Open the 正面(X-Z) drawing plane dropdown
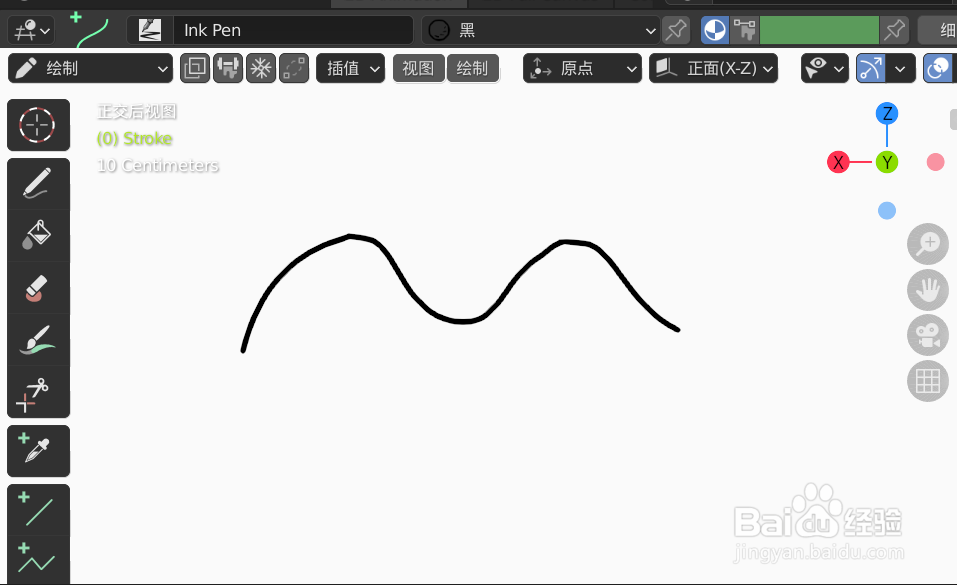The width and height of the screenshot is (957, 585). point(713,68)
